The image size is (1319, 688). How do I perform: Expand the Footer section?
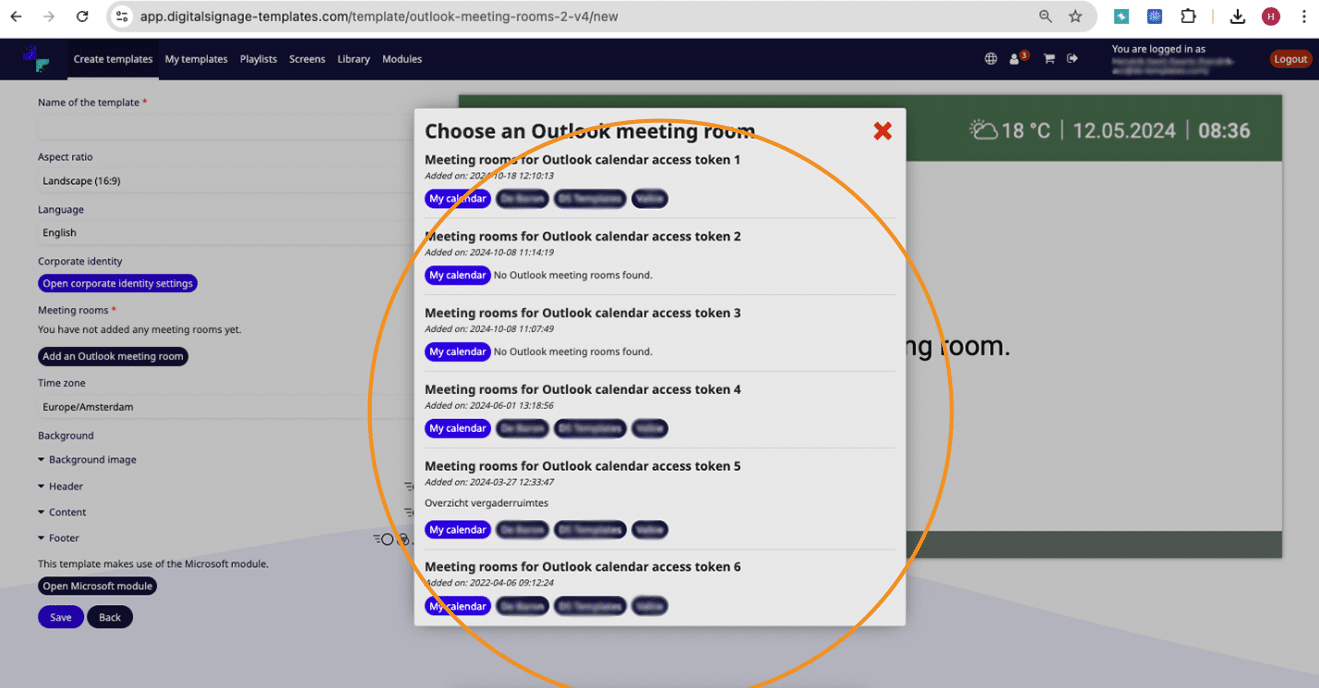pos(58,538)
